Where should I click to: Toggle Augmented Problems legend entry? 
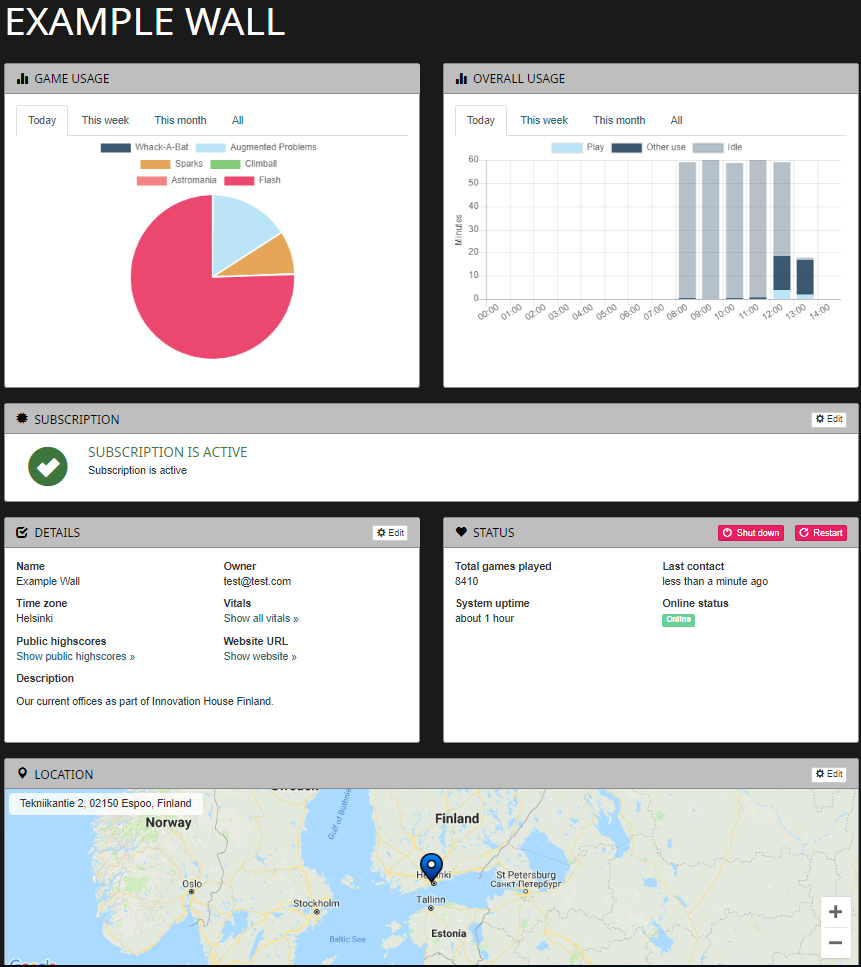click(x=256, y=147)
